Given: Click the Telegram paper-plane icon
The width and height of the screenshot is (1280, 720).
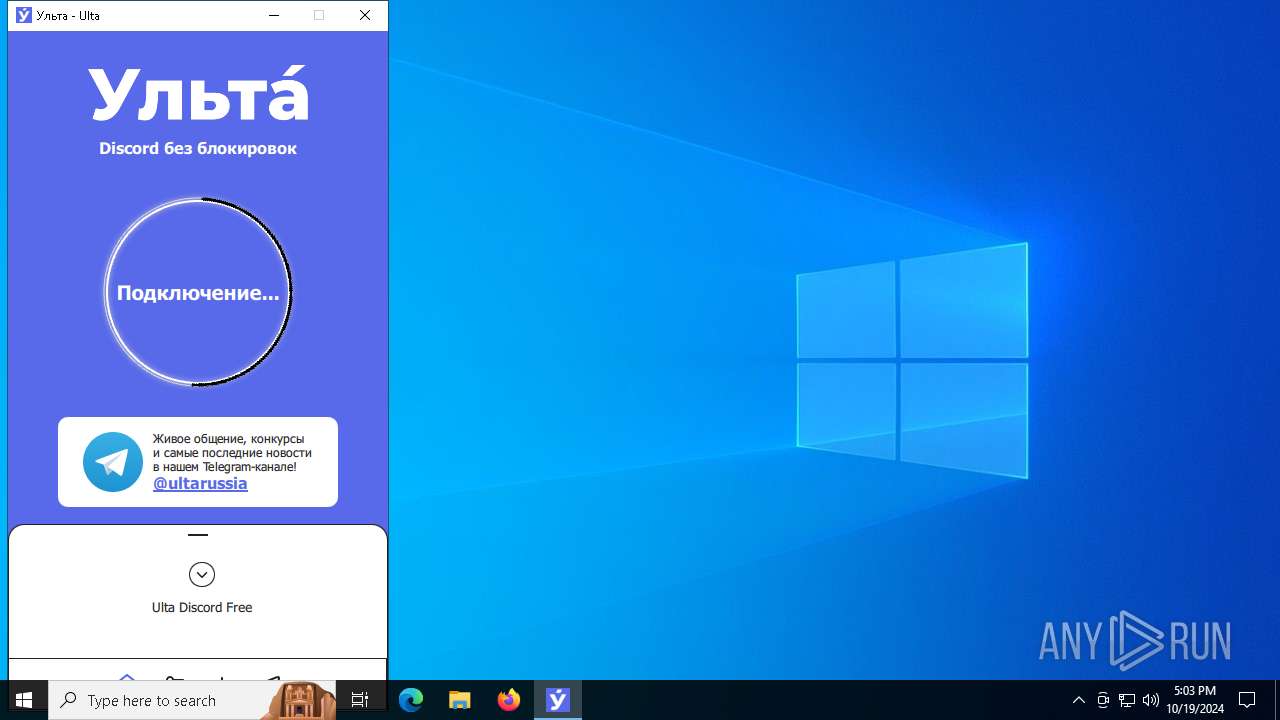Looking at the screenshot, I should tap(113, 462).
